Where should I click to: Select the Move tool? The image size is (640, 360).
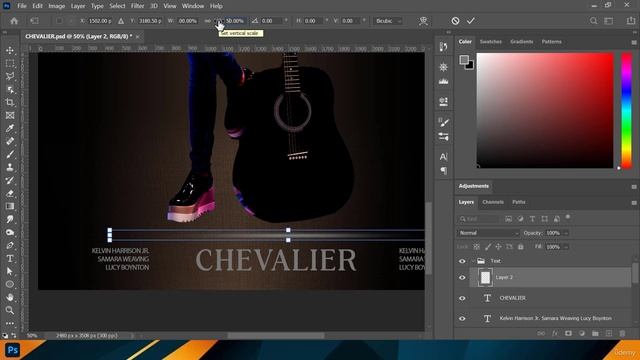click(x=10, y=51)
